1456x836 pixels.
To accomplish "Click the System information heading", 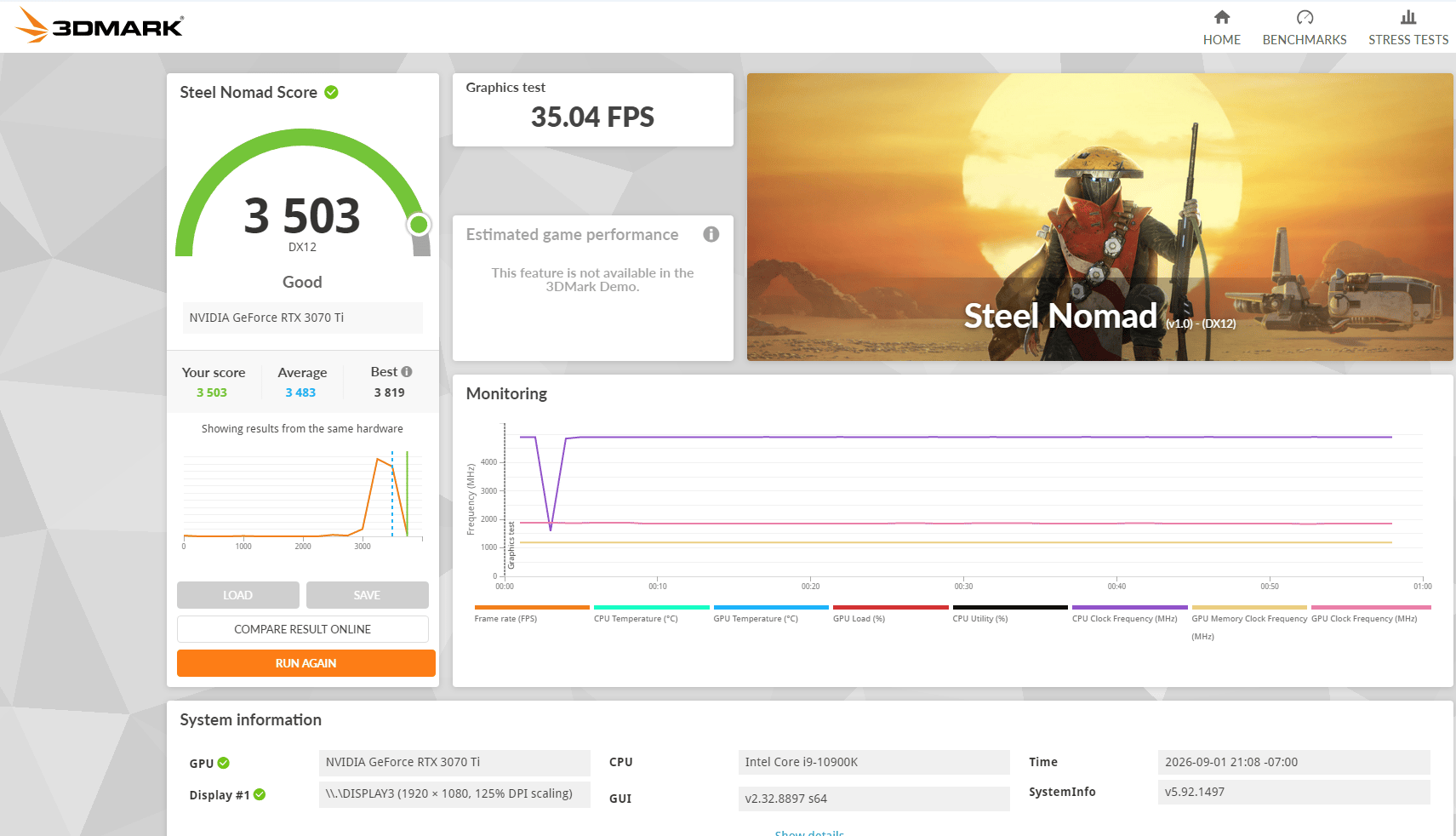I will coord(250,720).
